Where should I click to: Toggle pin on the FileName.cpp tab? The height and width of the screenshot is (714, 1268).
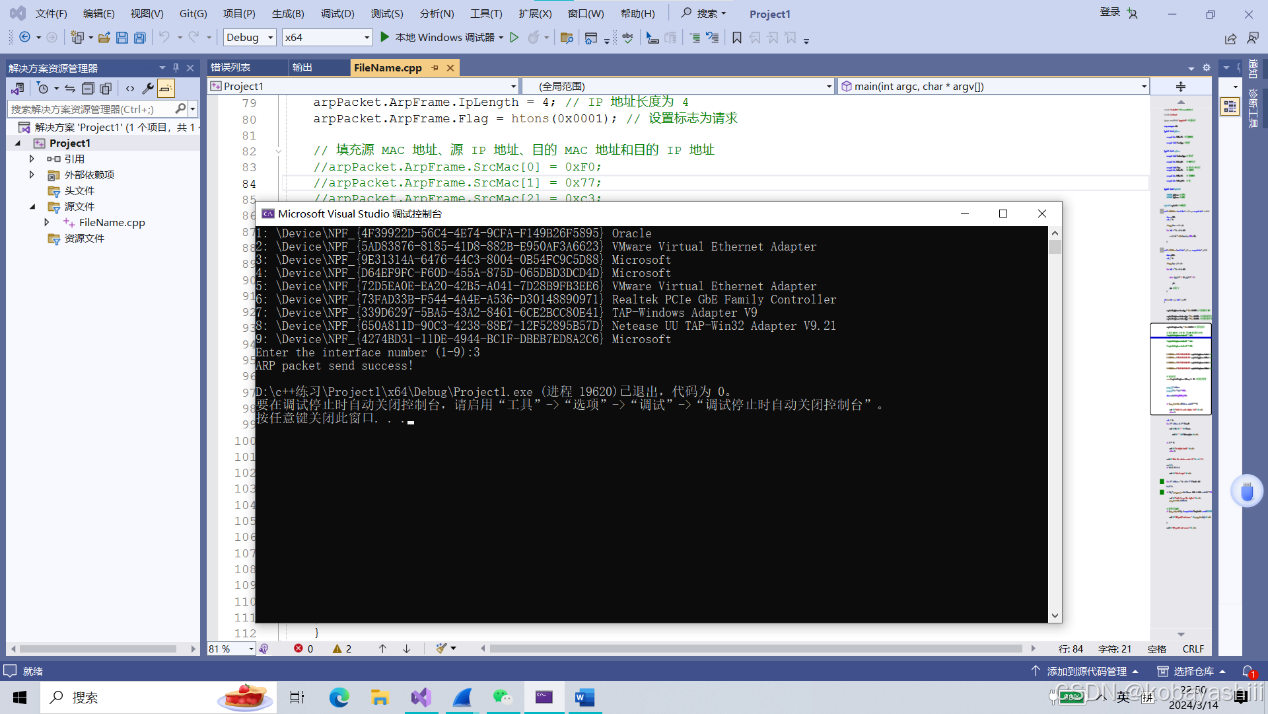[x=436, y=68]
